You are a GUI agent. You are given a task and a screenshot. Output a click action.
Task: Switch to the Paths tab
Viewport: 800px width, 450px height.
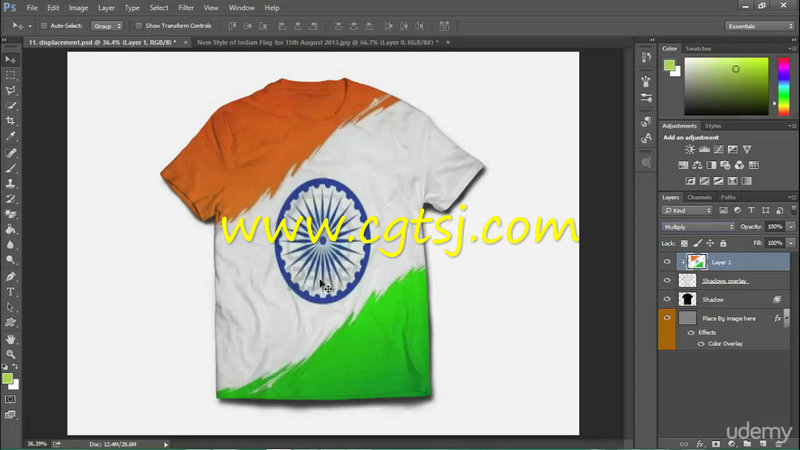728,197
